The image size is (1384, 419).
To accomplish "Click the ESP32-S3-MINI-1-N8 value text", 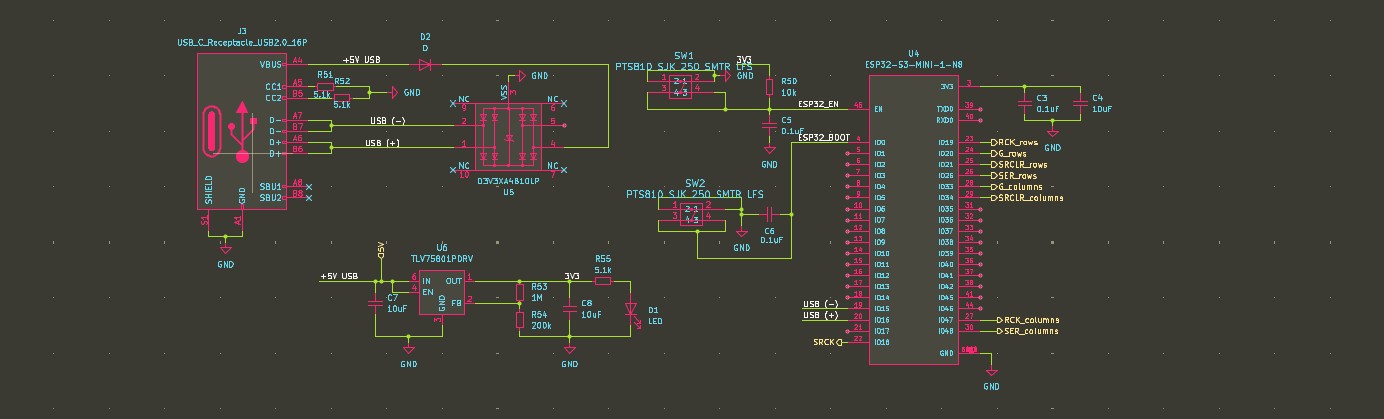I will point(913,64).
